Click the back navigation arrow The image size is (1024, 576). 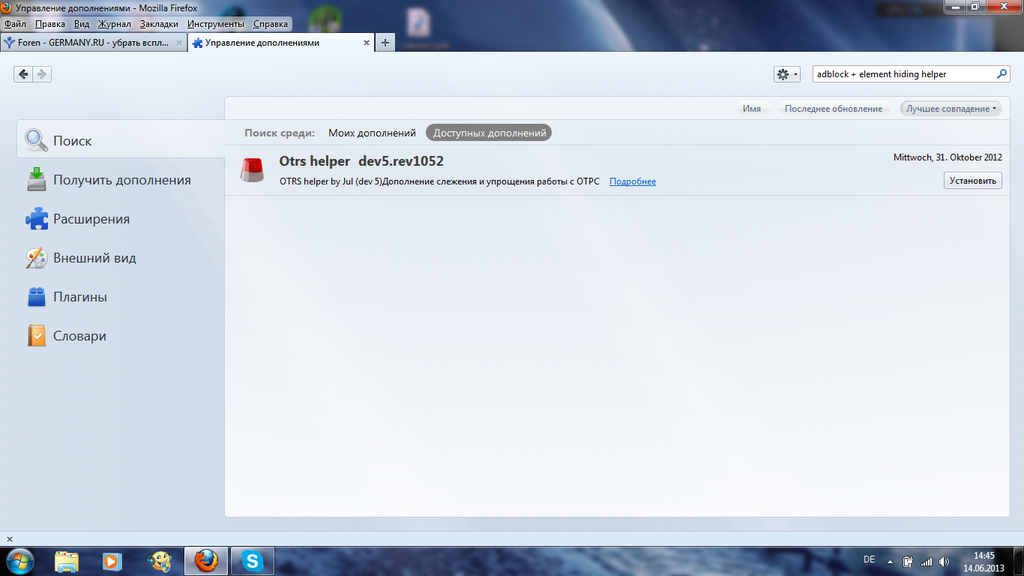point(24,74)
